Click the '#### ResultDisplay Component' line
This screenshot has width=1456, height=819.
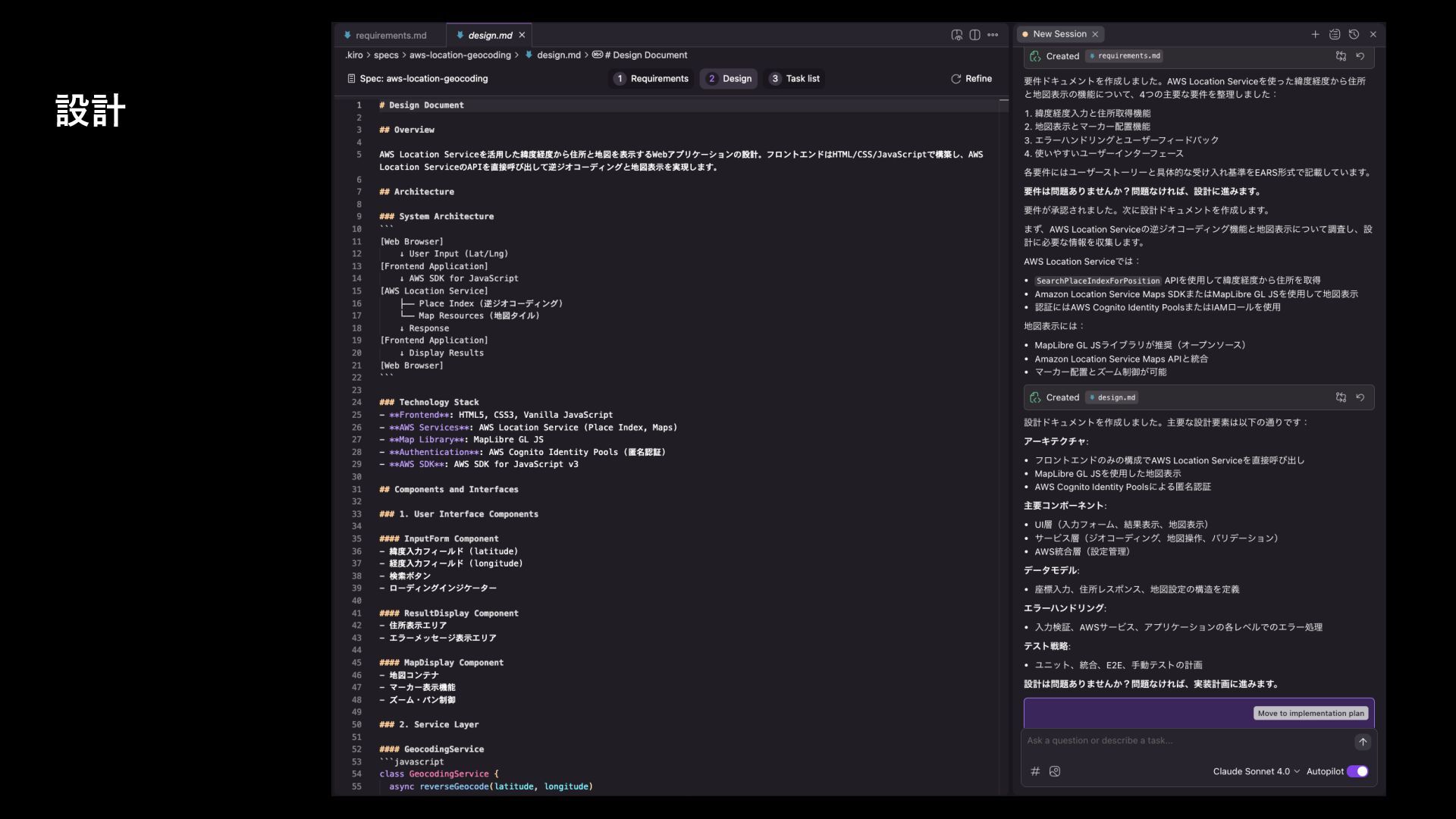449,613
